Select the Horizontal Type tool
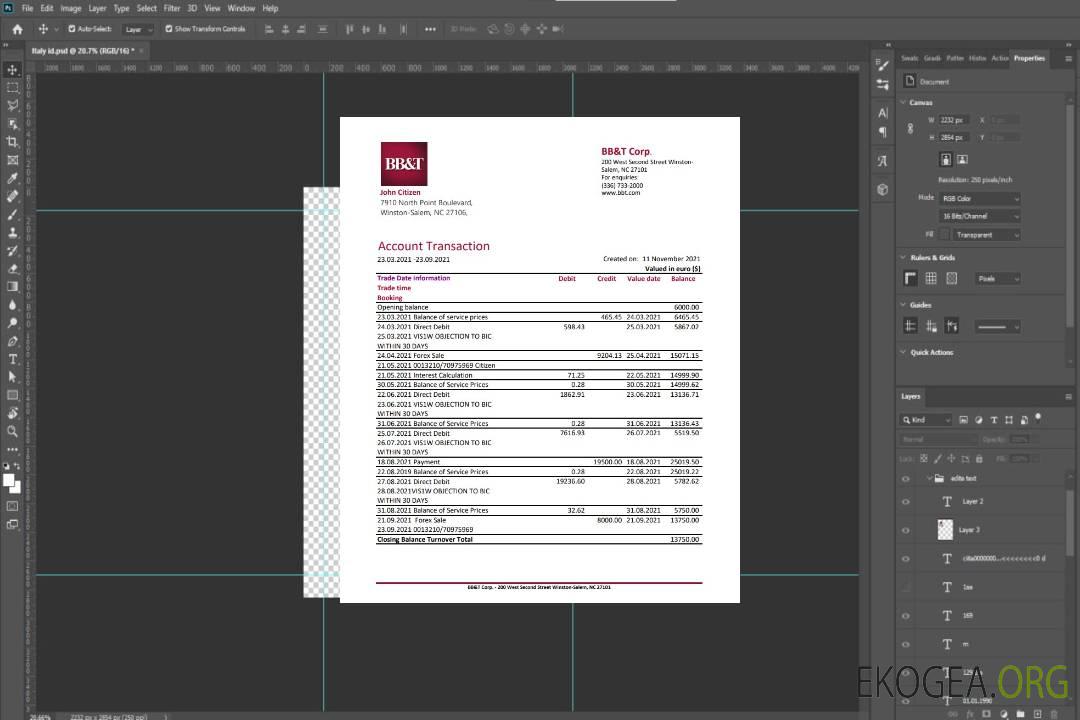This screenshot has height=720, width=1080. point(12,359)
